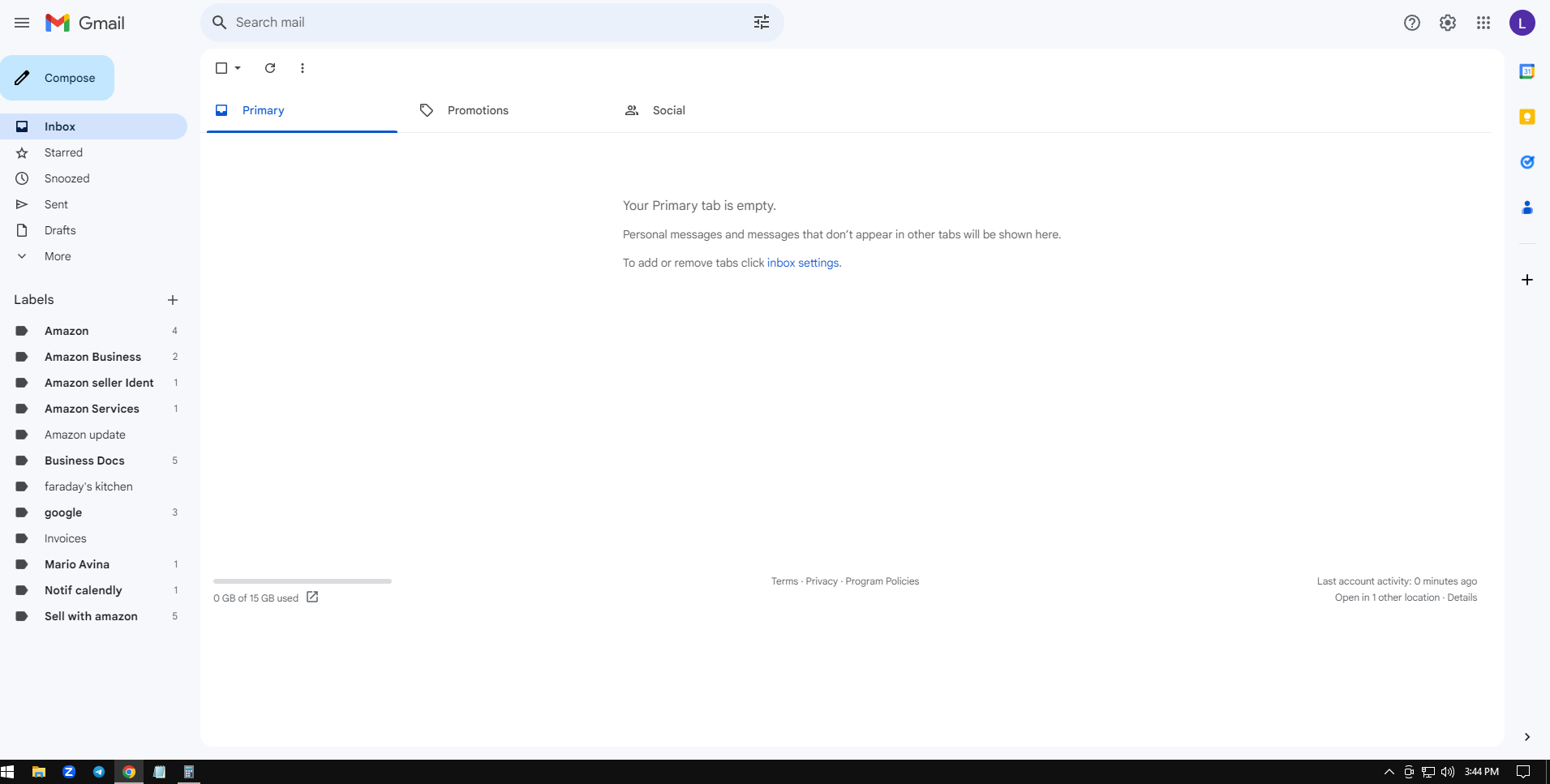1550x784 pixels.
Task: Click the inbox settings link
Action: point(803,263)
